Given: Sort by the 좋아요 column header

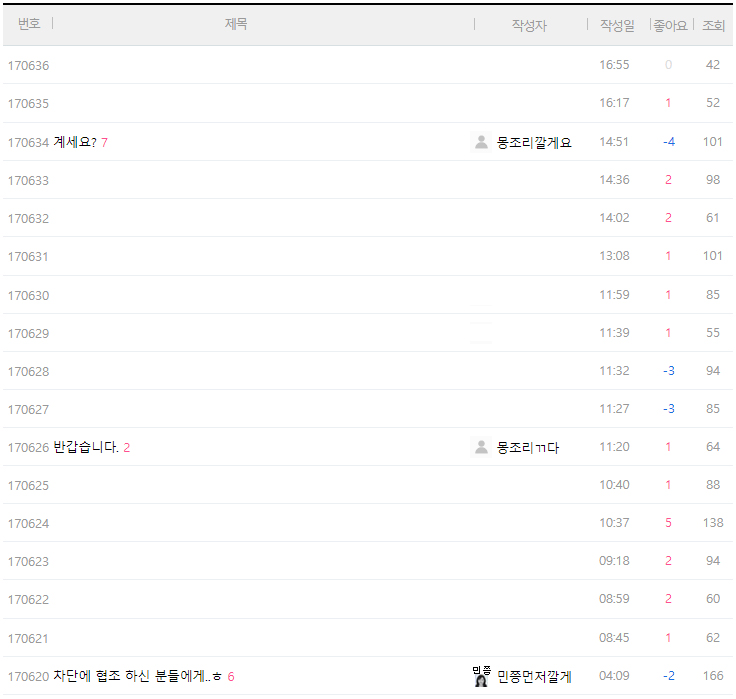Looking at the screenshot, I should (669, 25).
